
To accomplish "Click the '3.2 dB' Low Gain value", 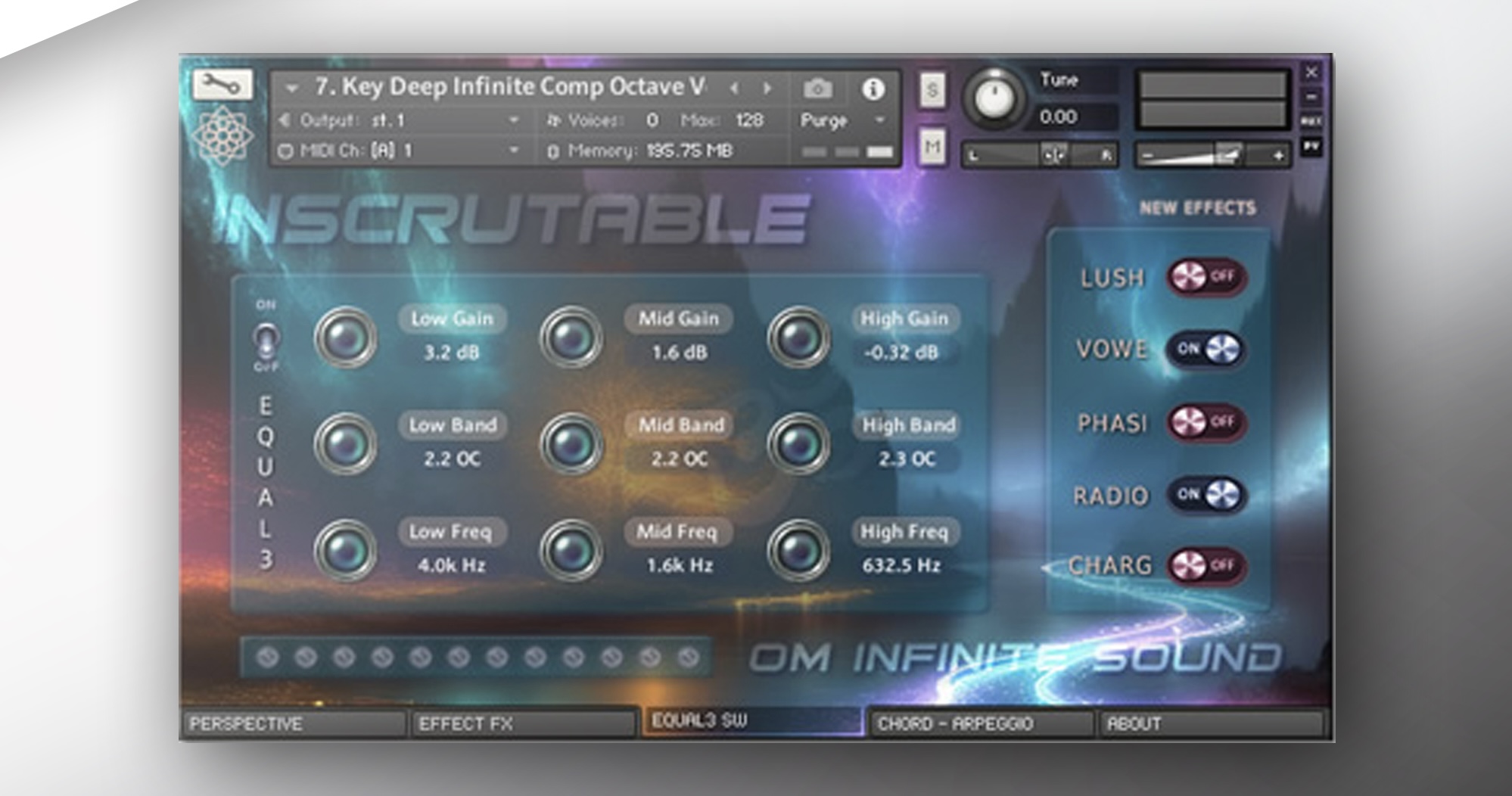I will (x=452, y=353).
